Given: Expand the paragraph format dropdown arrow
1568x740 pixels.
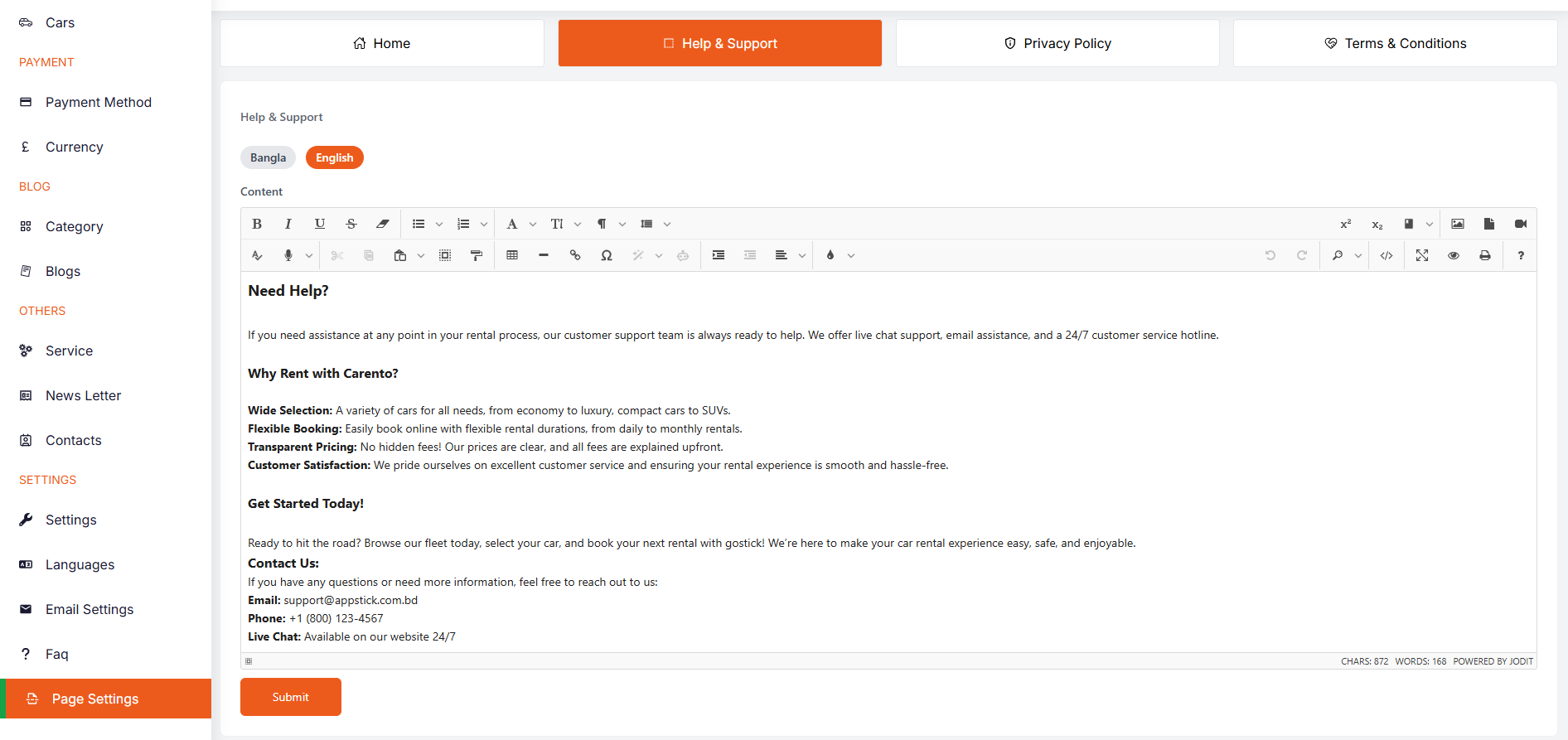Looking at the screenshot, I should click(x=622, y=225).
